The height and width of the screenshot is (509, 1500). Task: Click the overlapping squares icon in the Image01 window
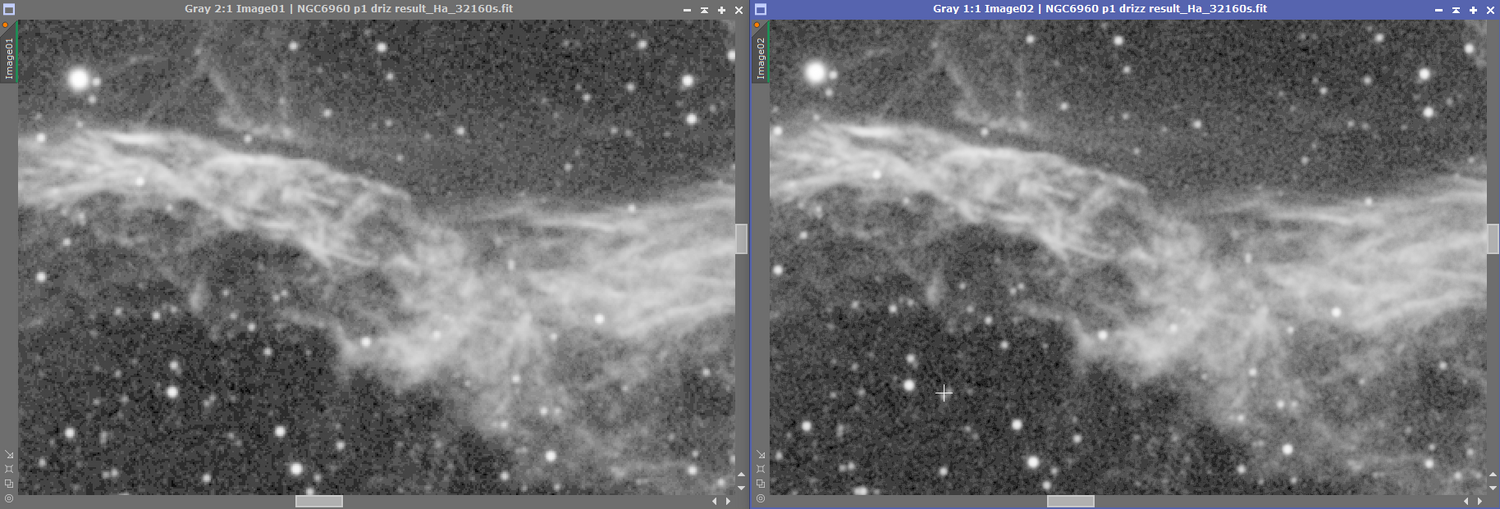click(x=9, y=484)
